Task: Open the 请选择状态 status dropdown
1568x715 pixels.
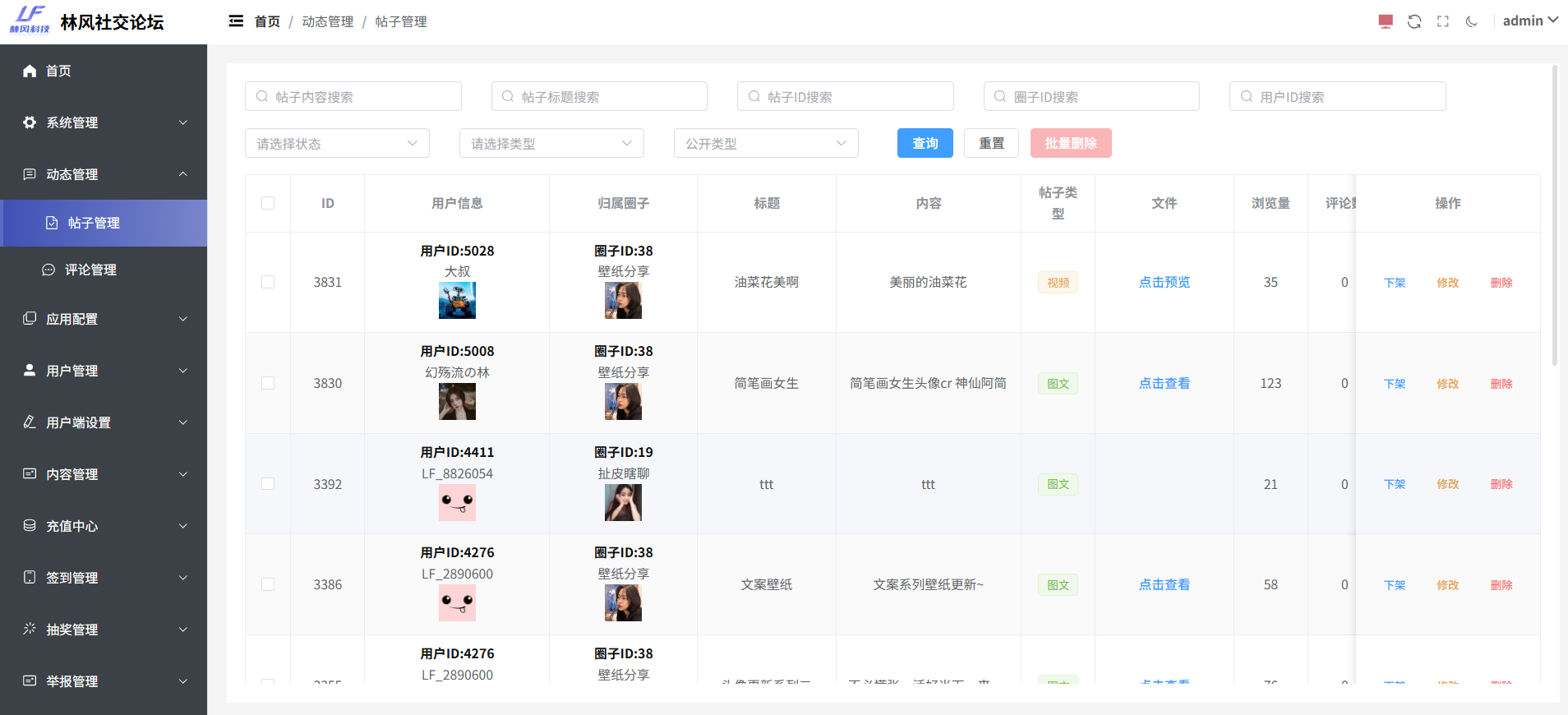Action: tap(337, 143)
